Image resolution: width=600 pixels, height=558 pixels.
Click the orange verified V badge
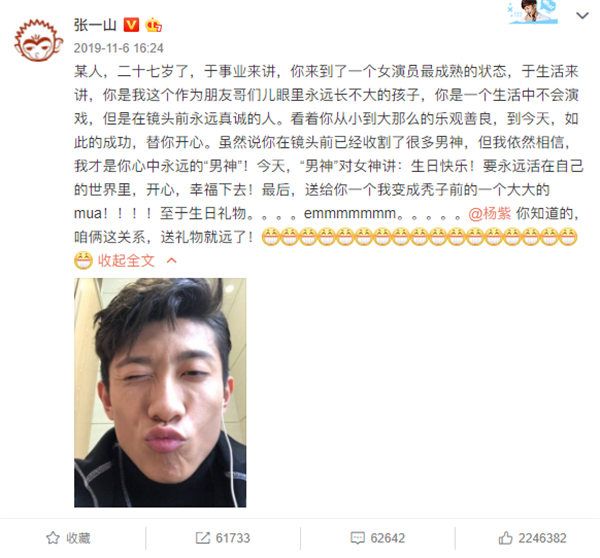(131, 25)
